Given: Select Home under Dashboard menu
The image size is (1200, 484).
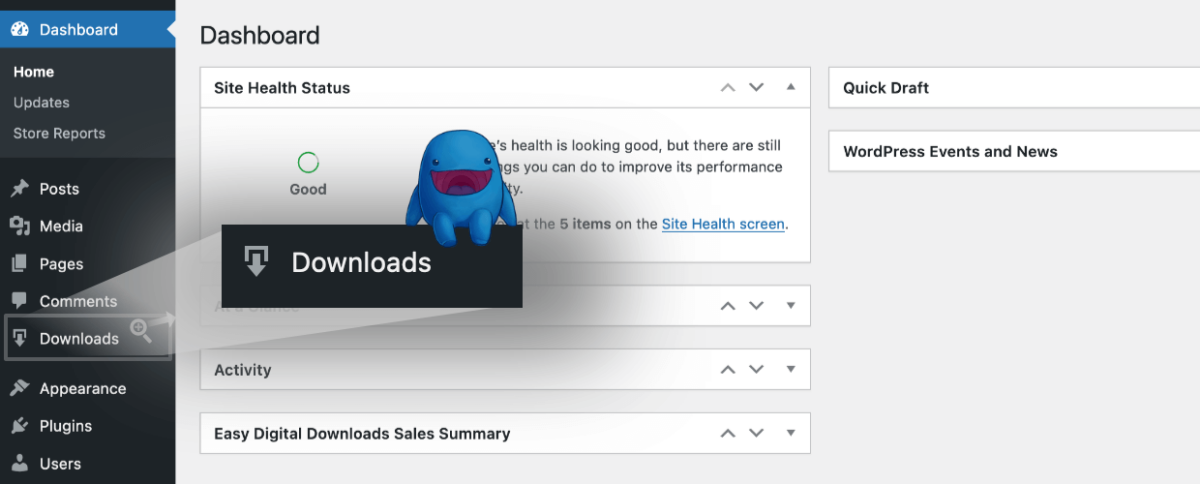Looking at the screenshot, I should (34, 72).
